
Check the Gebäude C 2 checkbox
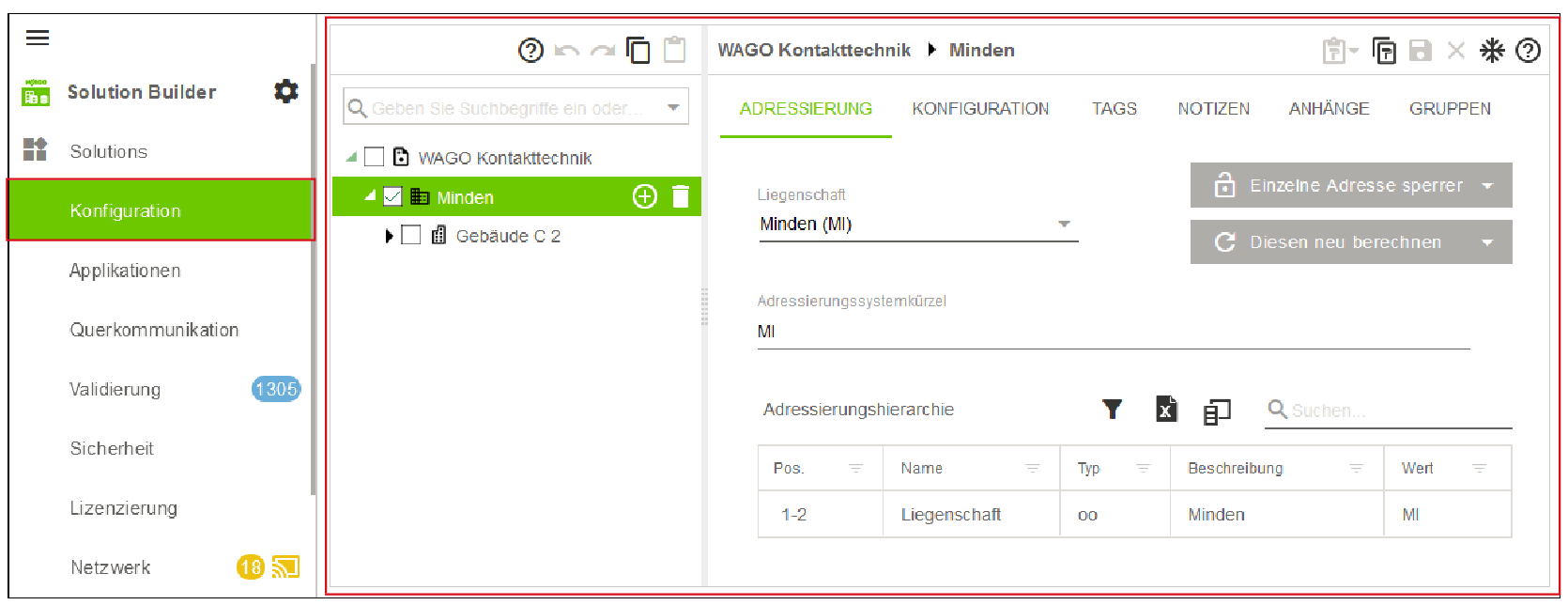pyautogui.click(x=410, y=235)
